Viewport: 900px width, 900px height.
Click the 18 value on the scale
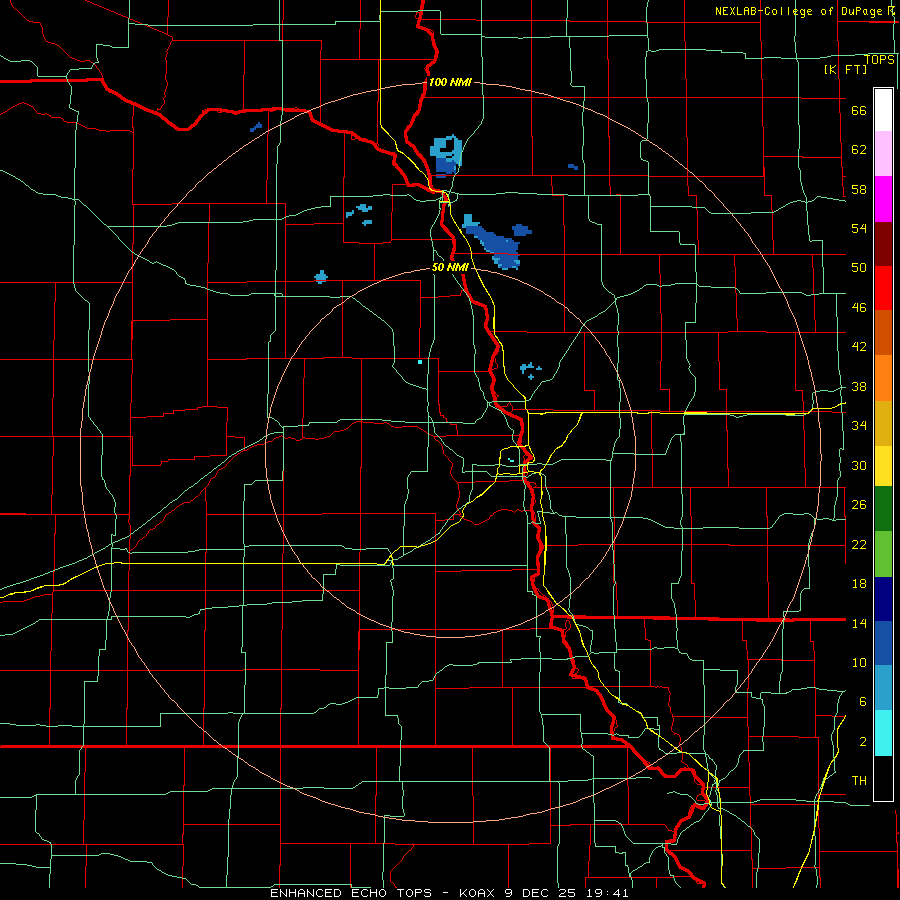(859, 584)
